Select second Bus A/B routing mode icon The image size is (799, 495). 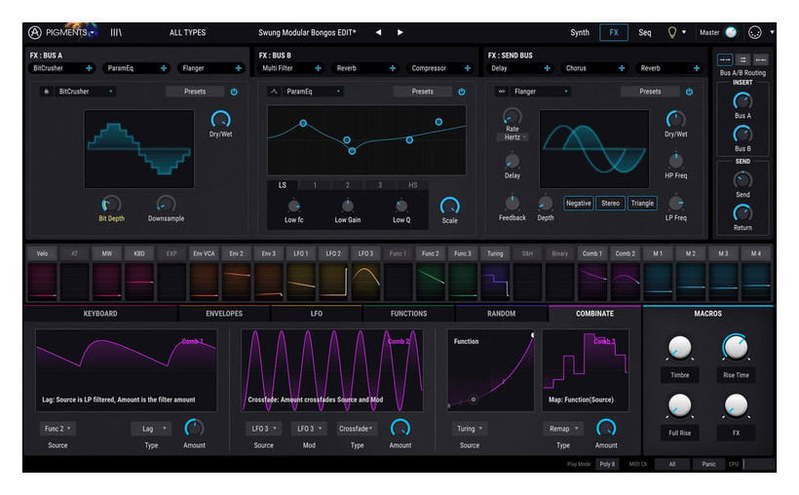point(742,60)
